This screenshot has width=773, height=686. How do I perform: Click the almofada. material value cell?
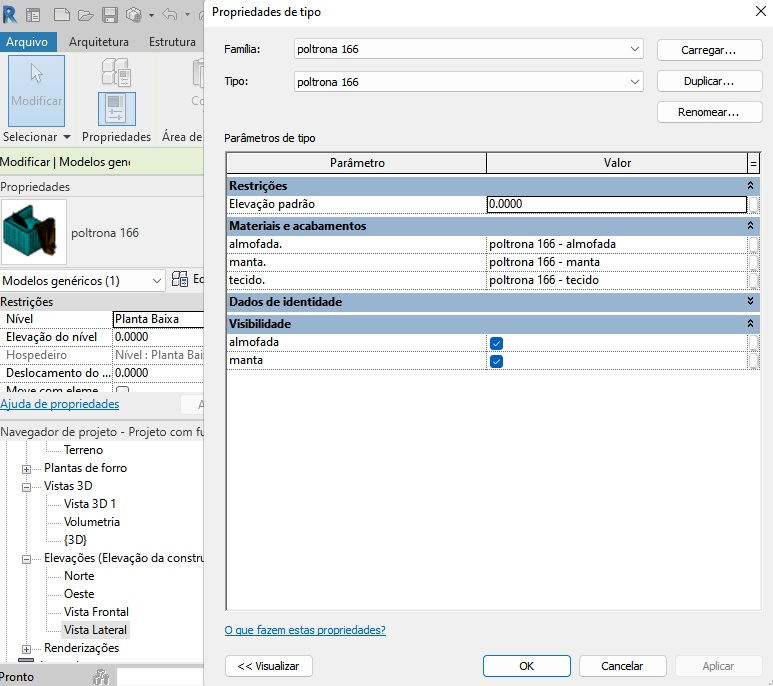[x=617, y=244]
